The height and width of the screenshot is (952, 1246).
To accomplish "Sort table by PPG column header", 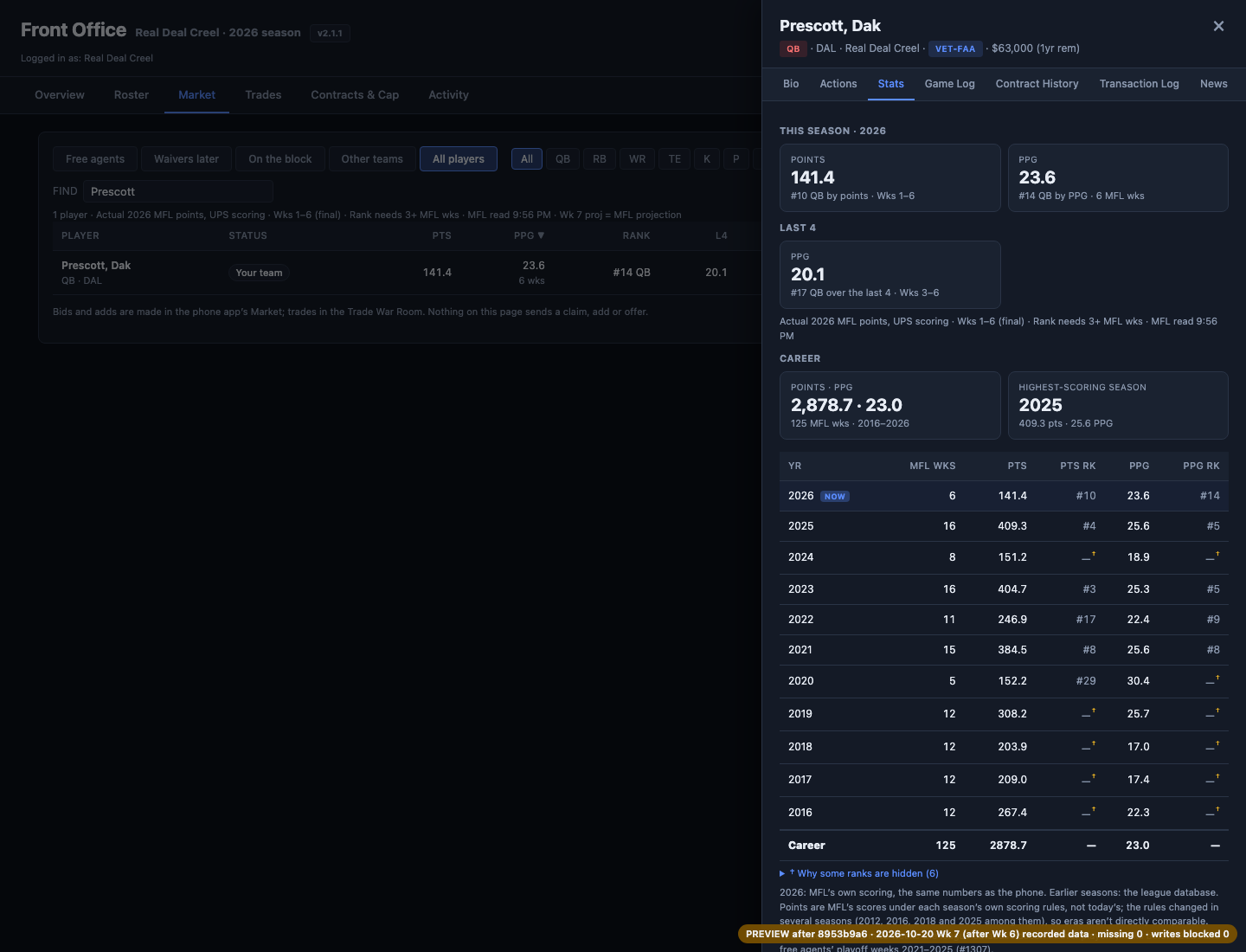I will tap(529, 235).
